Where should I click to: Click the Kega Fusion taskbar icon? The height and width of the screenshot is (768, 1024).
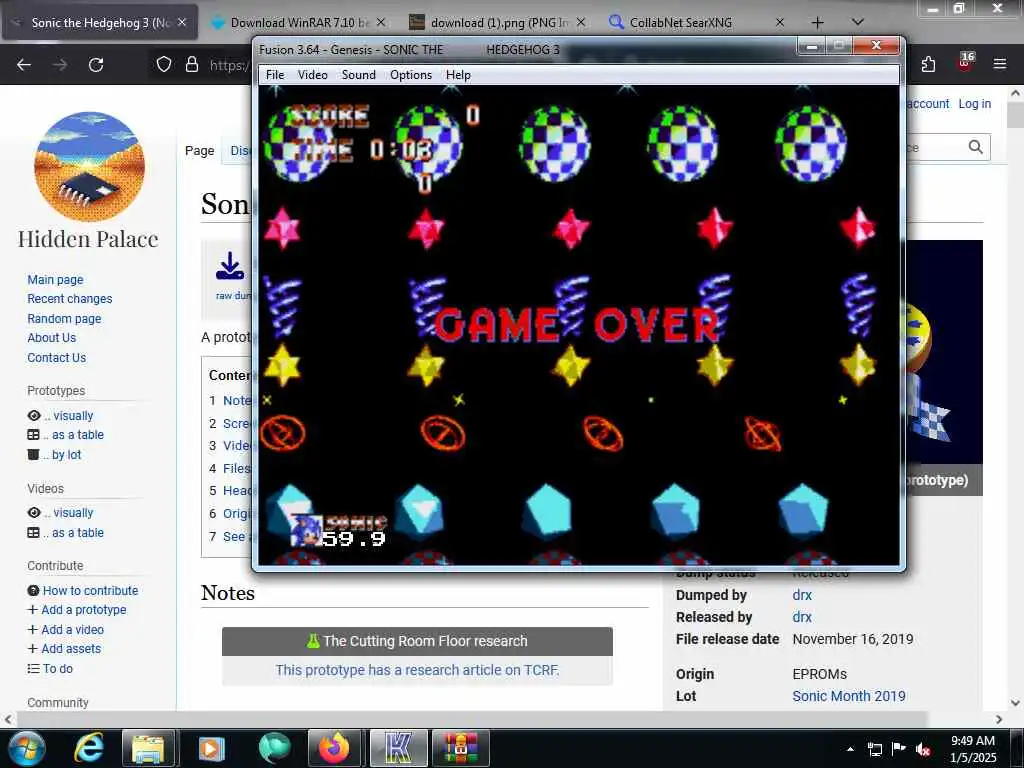[x=398, y=748]
